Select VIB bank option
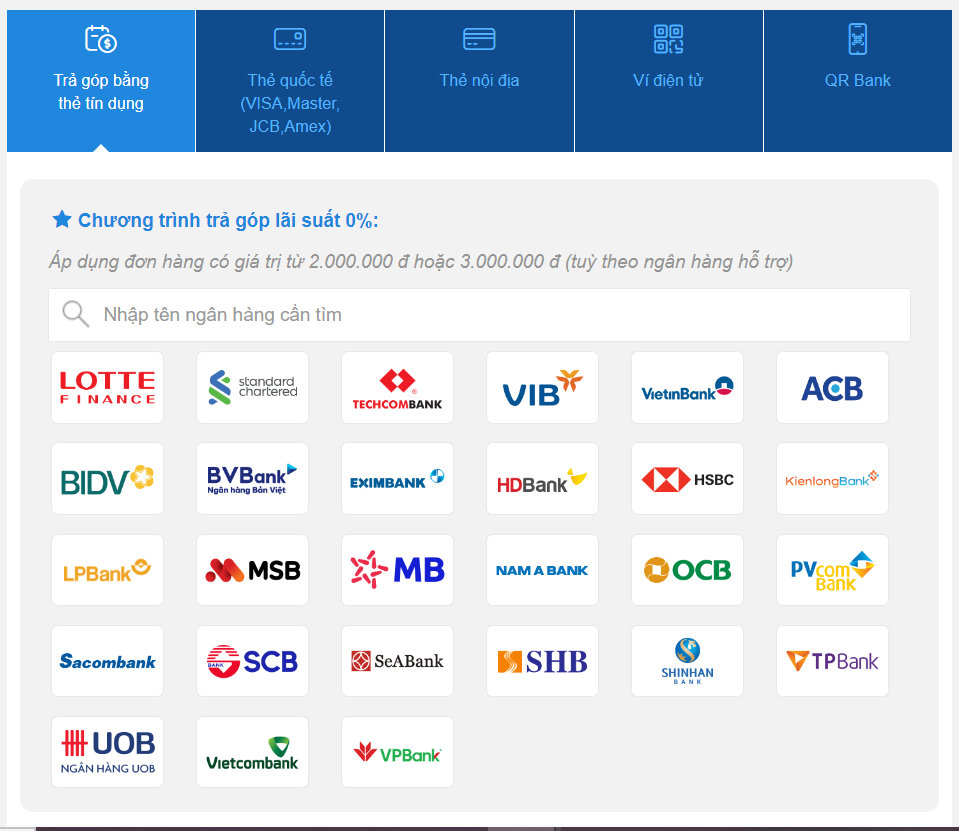This screenshot has height=831, width=959. click(542, 388)
